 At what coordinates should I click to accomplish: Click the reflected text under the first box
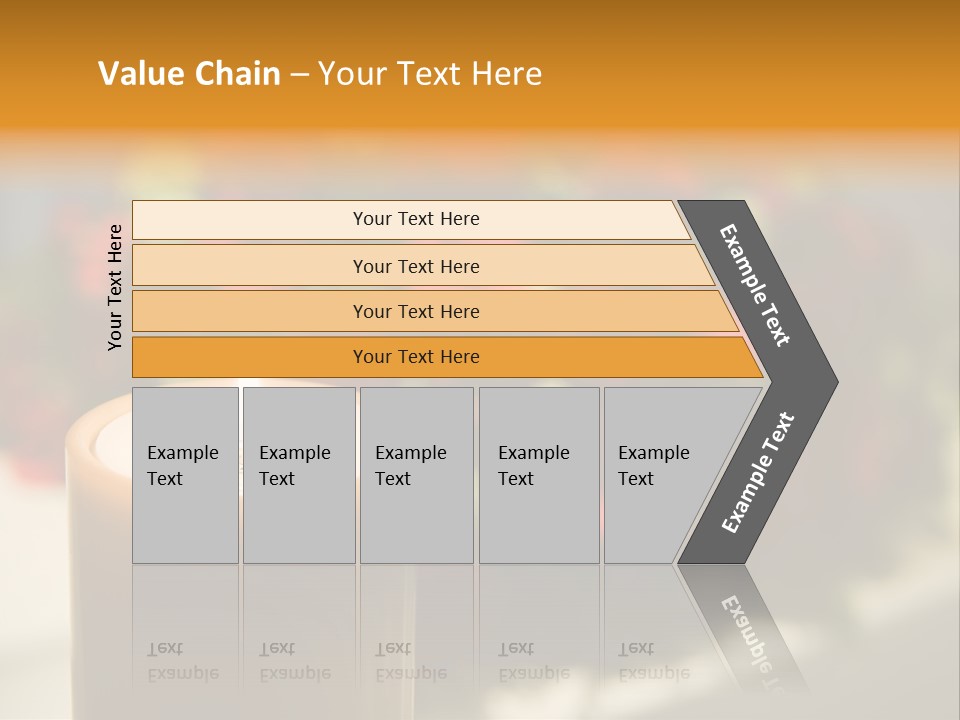click(x=183, y=661)
